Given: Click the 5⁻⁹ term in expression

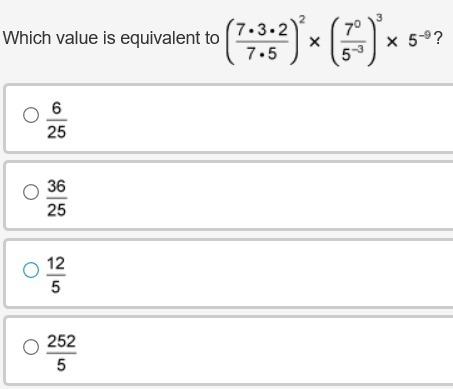Looking at the screenshot, I should point(420,39).
